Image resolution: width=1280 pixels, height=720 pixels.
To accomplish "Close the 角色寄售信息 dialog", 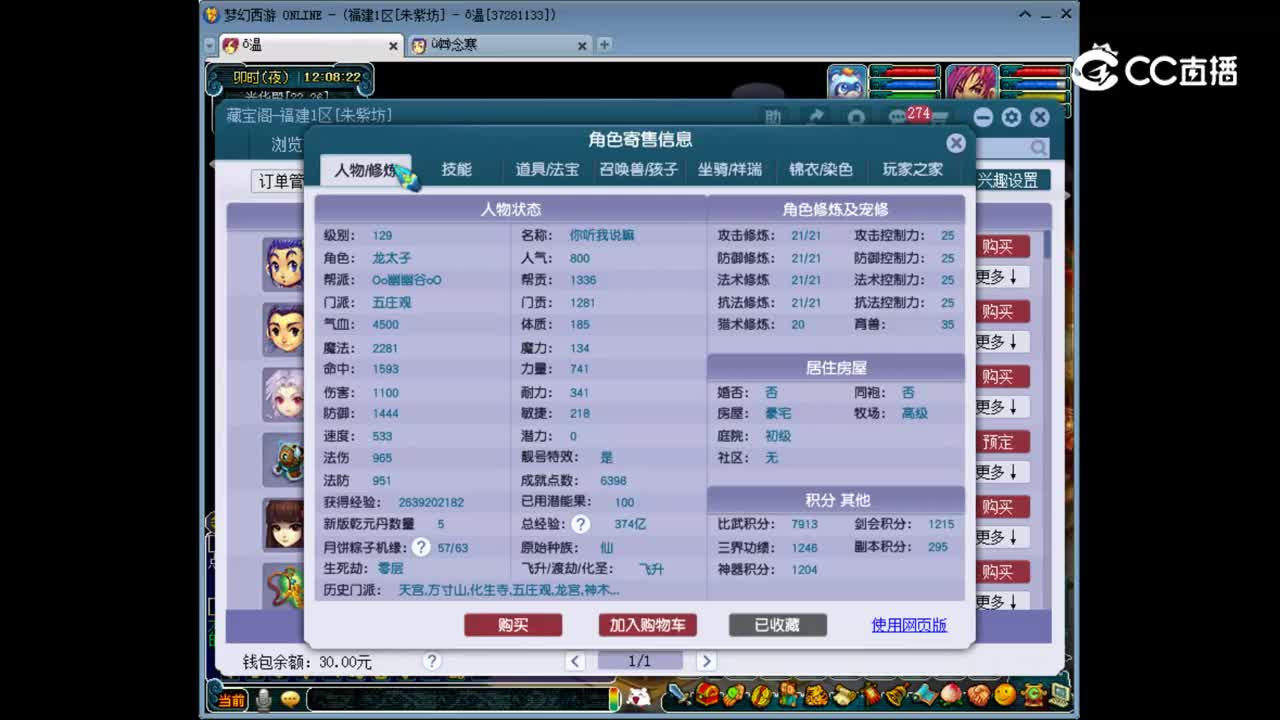I will (x=956, y=143).
